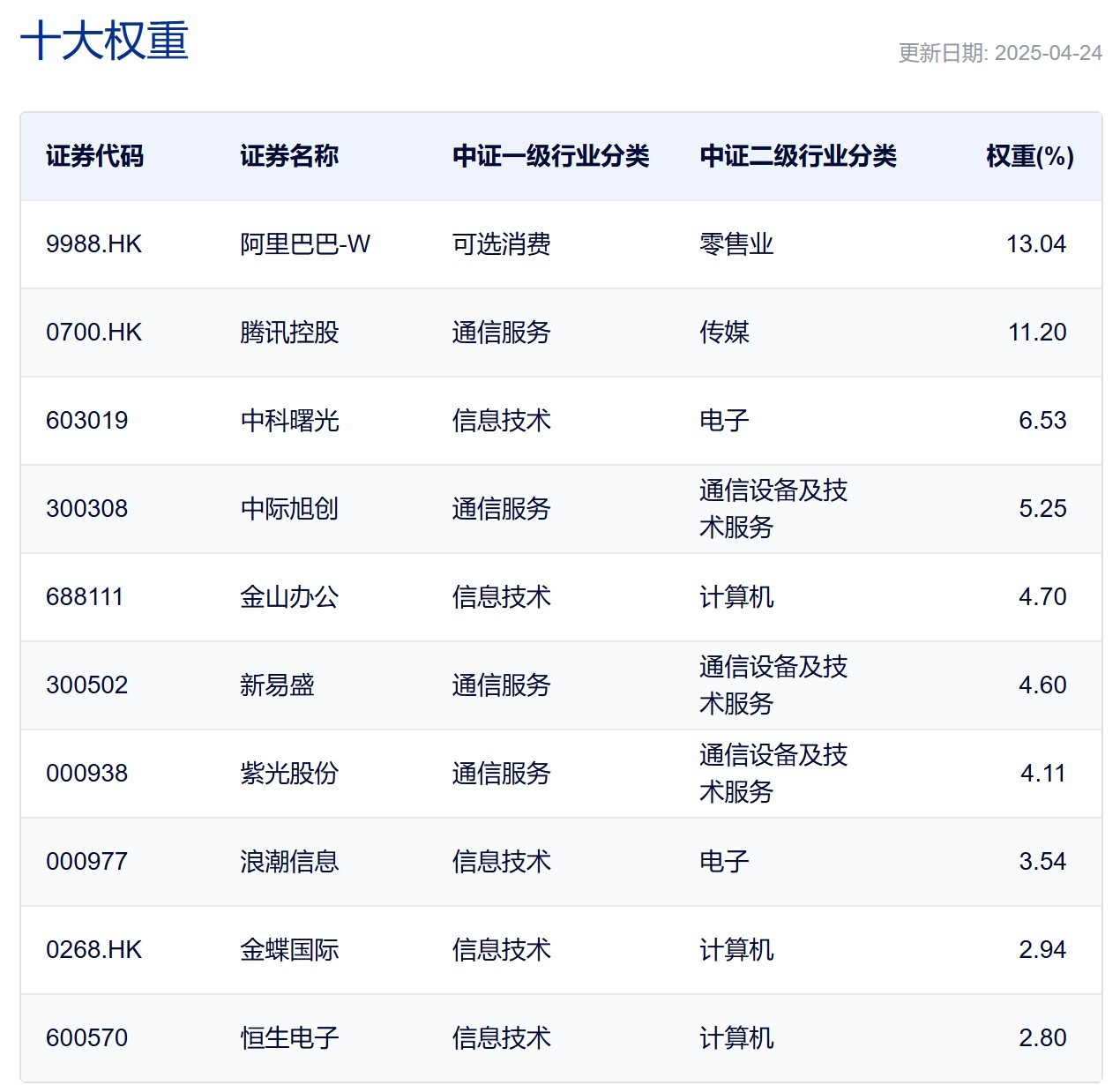Click 信息技术 in the 中科曙光 row
The height and width of the screenshot is (1085, 1120).
[501, 421]
